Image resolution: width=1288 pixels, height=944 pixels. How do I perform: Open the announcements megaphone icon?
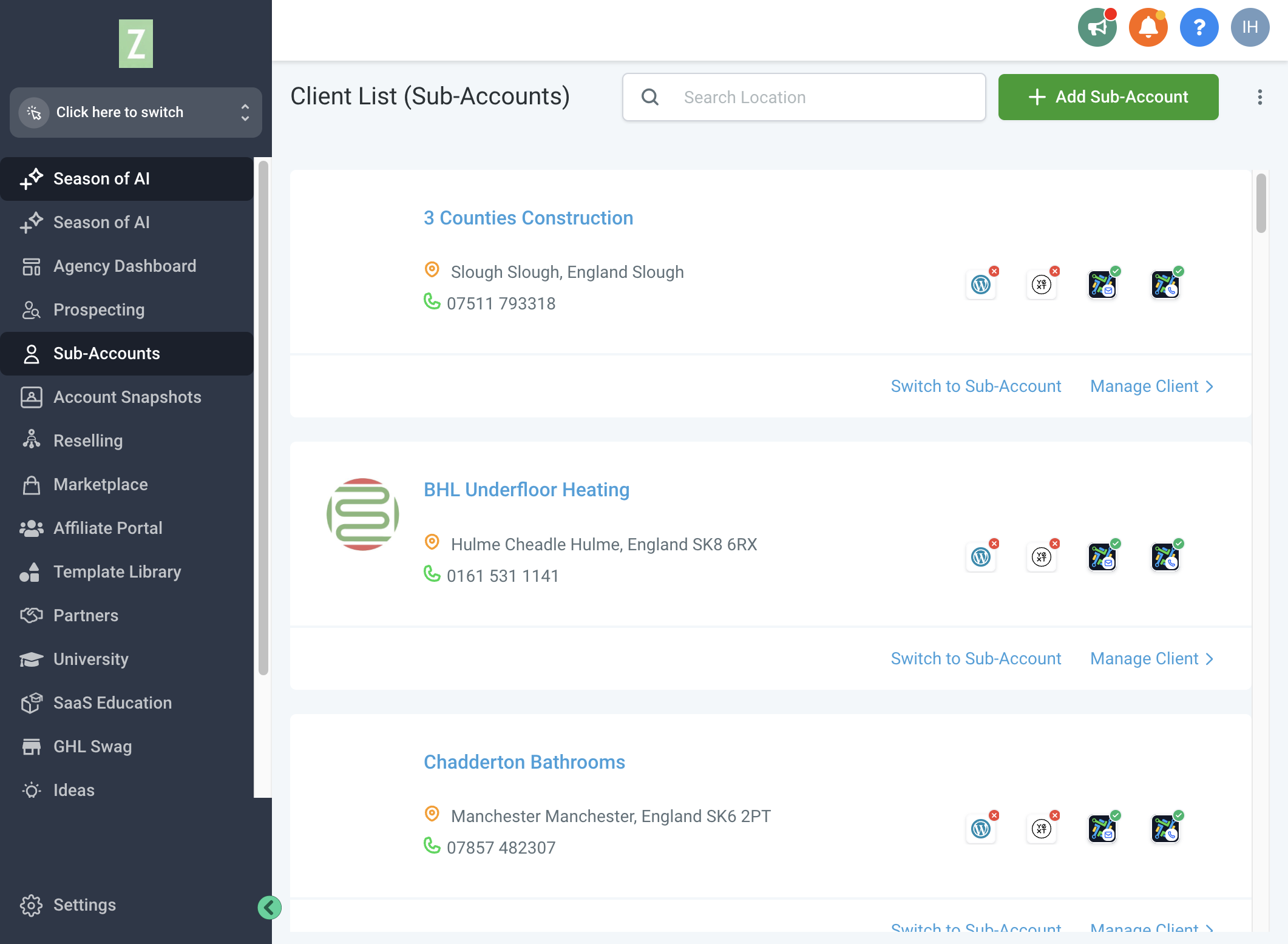coord(1097,27)
